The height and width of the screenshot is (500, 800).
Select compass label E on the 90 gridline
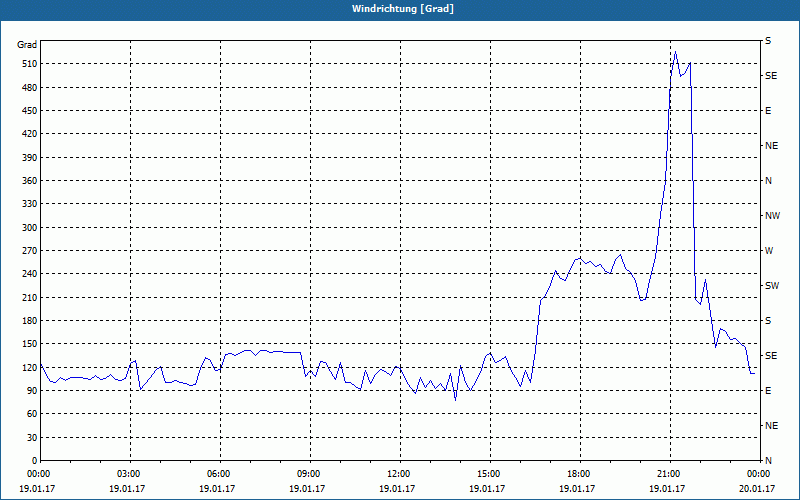pos(768,391)
